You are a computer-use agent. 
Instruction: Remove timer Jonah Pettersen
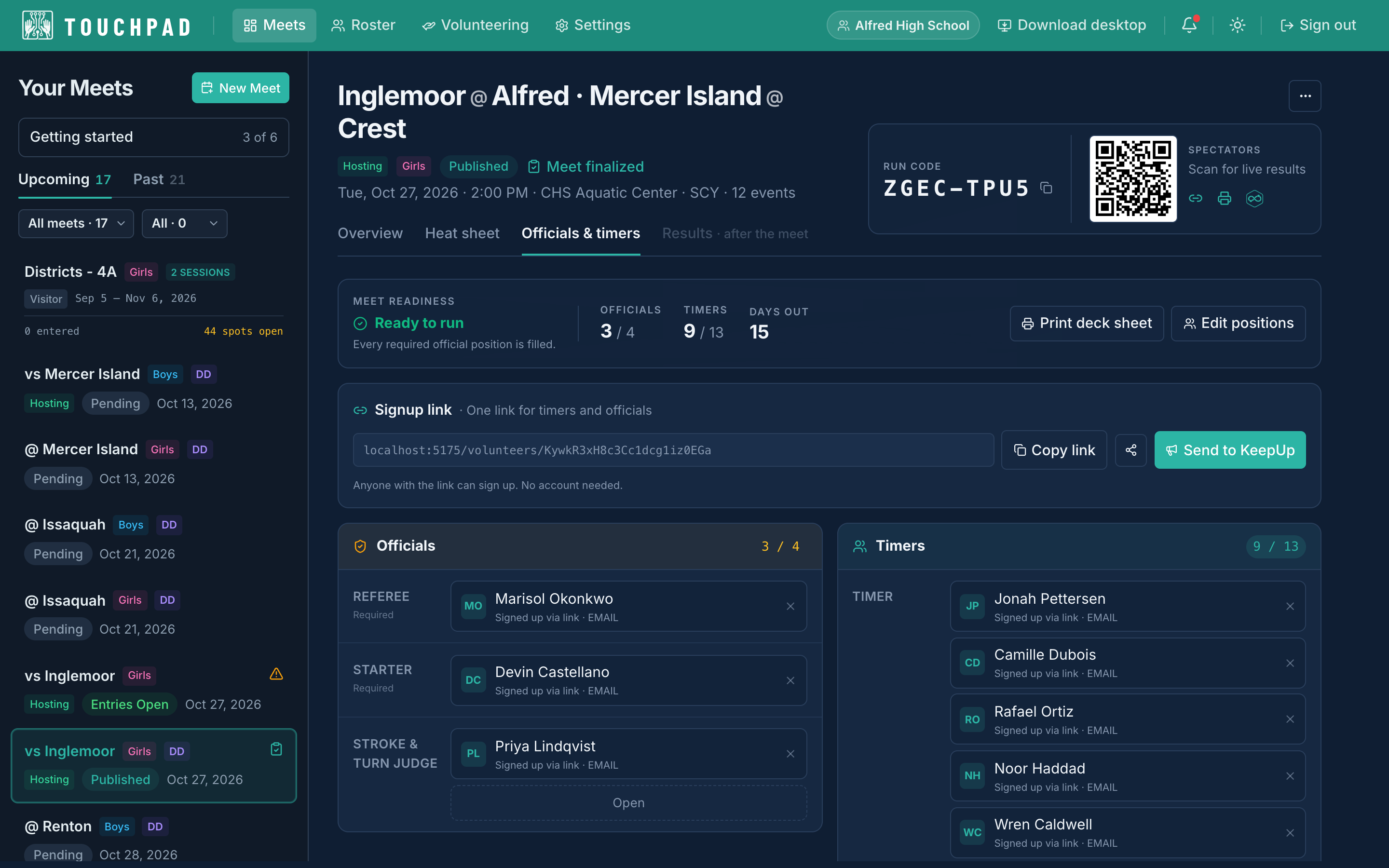(x=1290, y=606)
